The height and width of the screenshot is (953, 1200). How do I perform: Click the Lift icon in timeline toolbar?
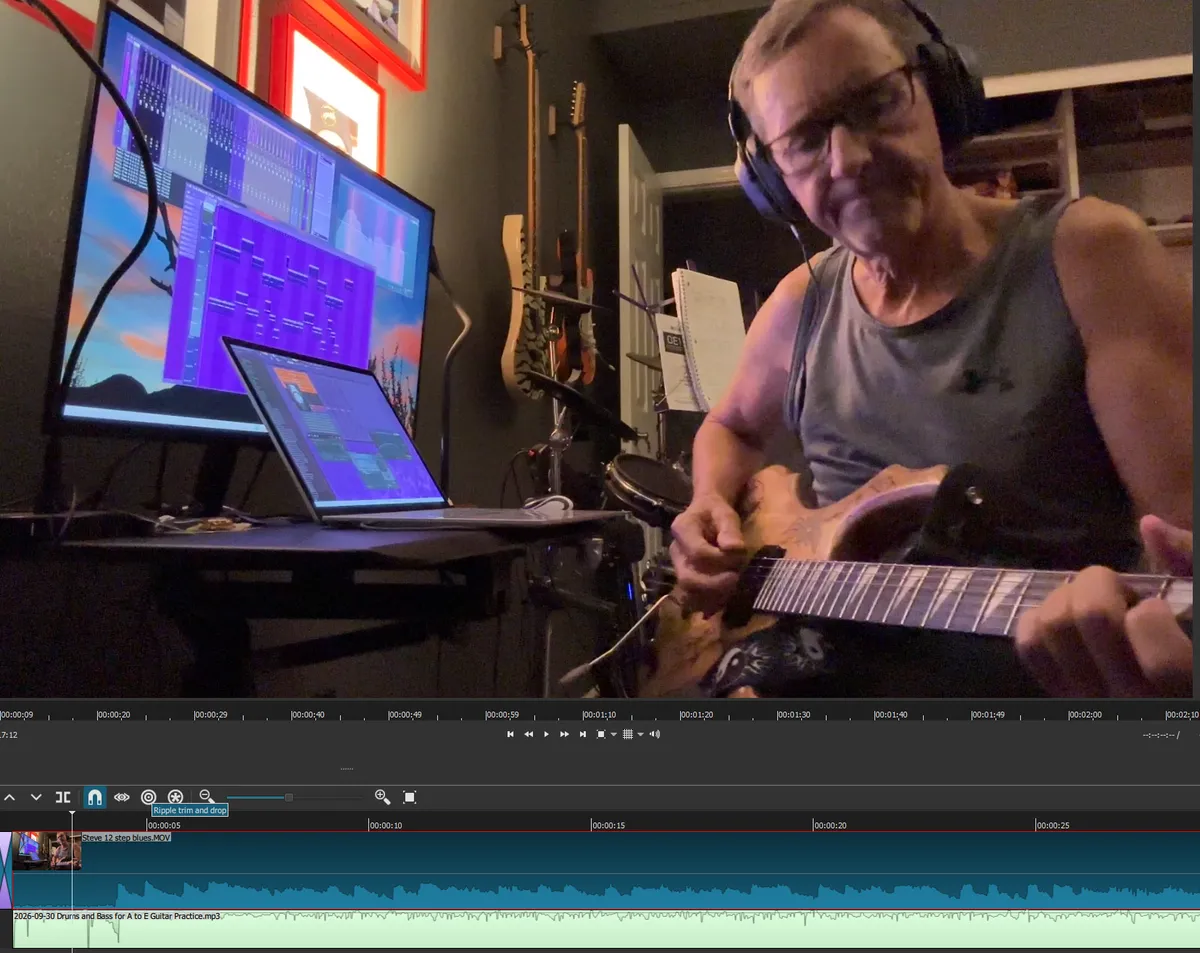tap(9, 797)
